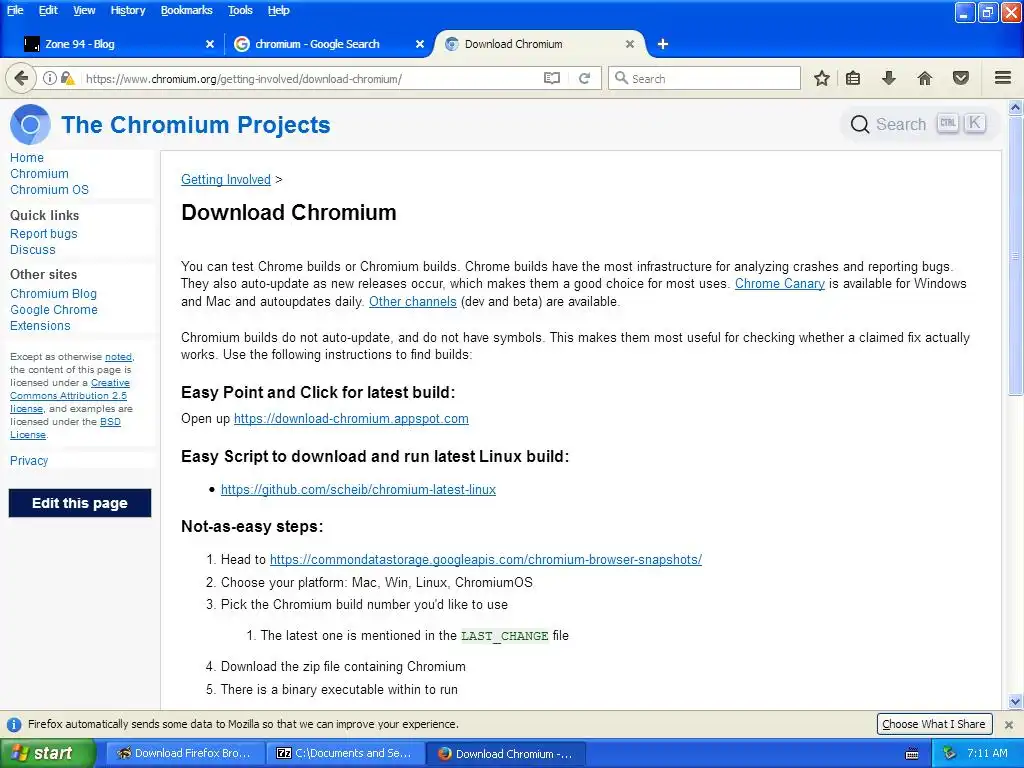Click The Chromium Projects title
This screenshot has height=768, width=1024.
196,125
